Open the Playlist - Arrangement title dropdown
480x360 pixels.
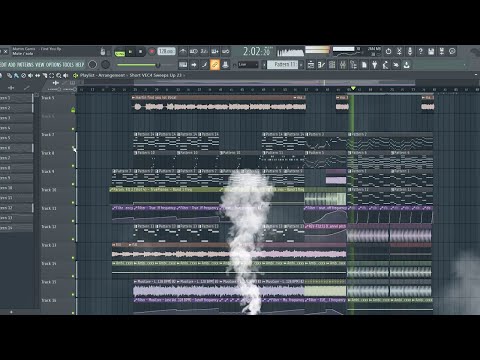(x=102, y=75)
